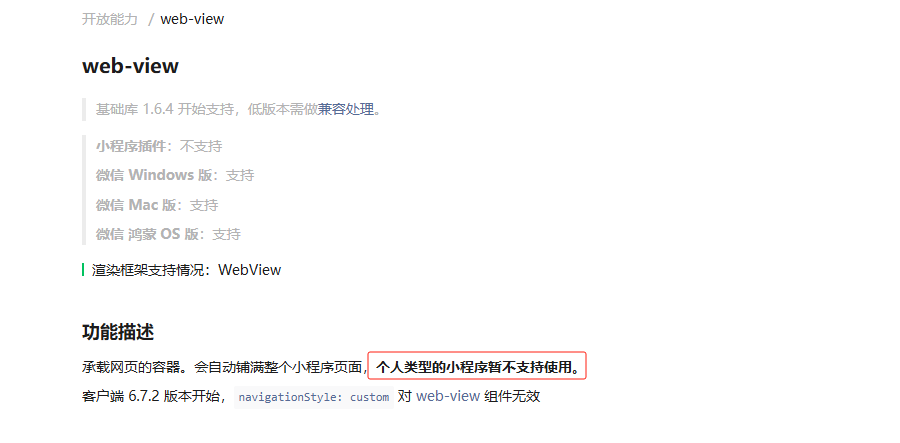
Task: Open the 开放能力 breadcrumb link
Action: (x=110, y=20)
